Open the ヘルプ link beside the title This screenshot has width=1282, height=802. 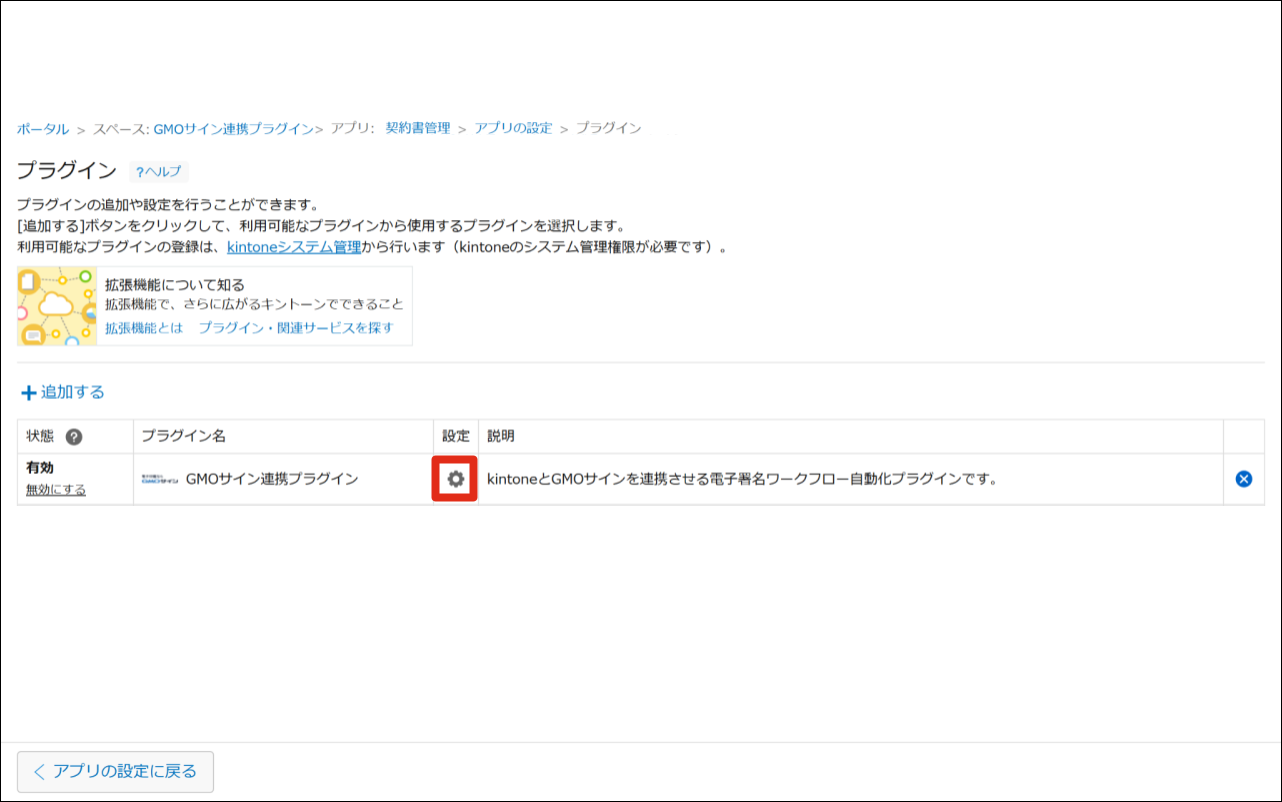coord(159,171)
